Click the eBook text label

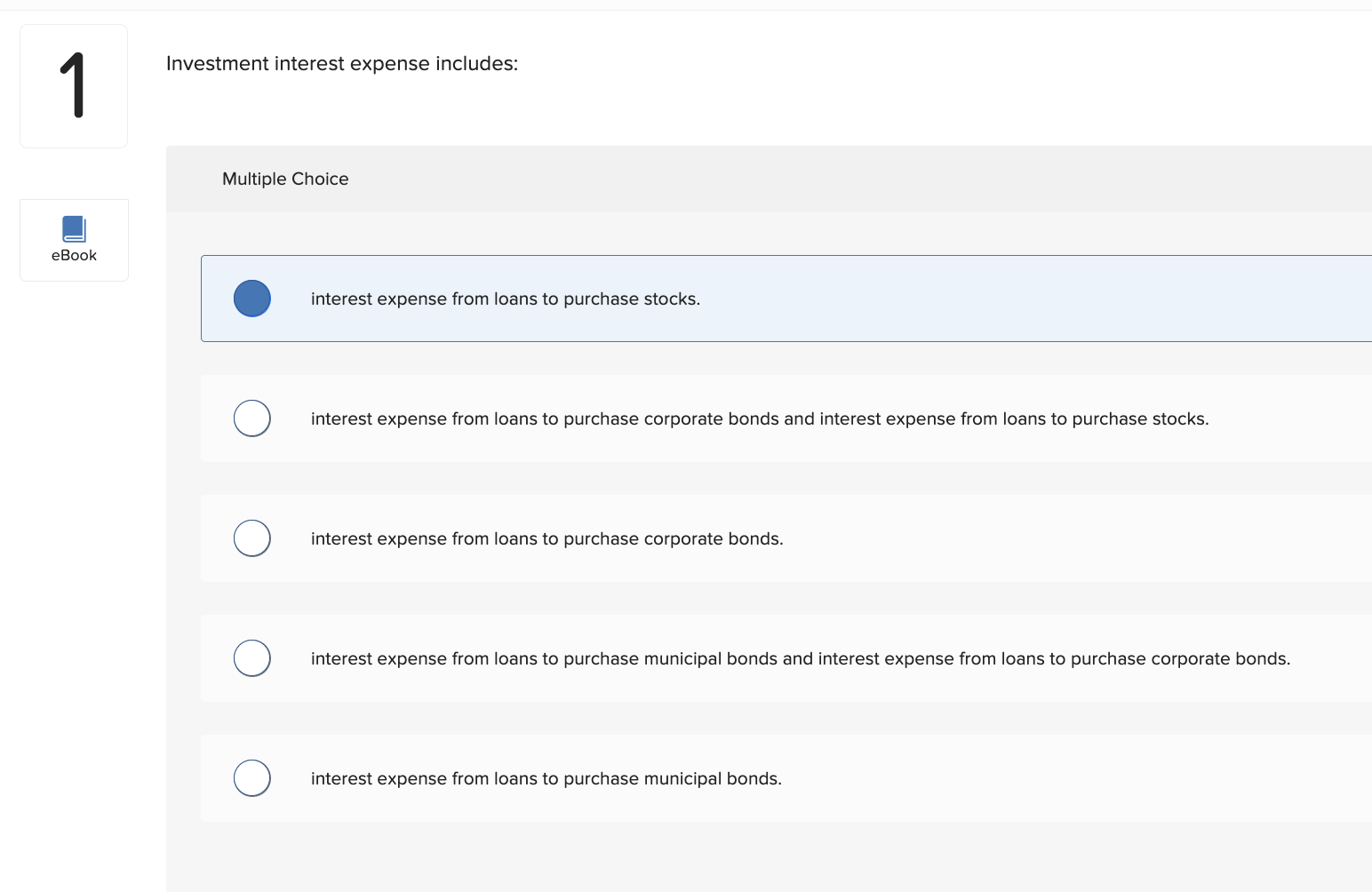tap(74, 255)
